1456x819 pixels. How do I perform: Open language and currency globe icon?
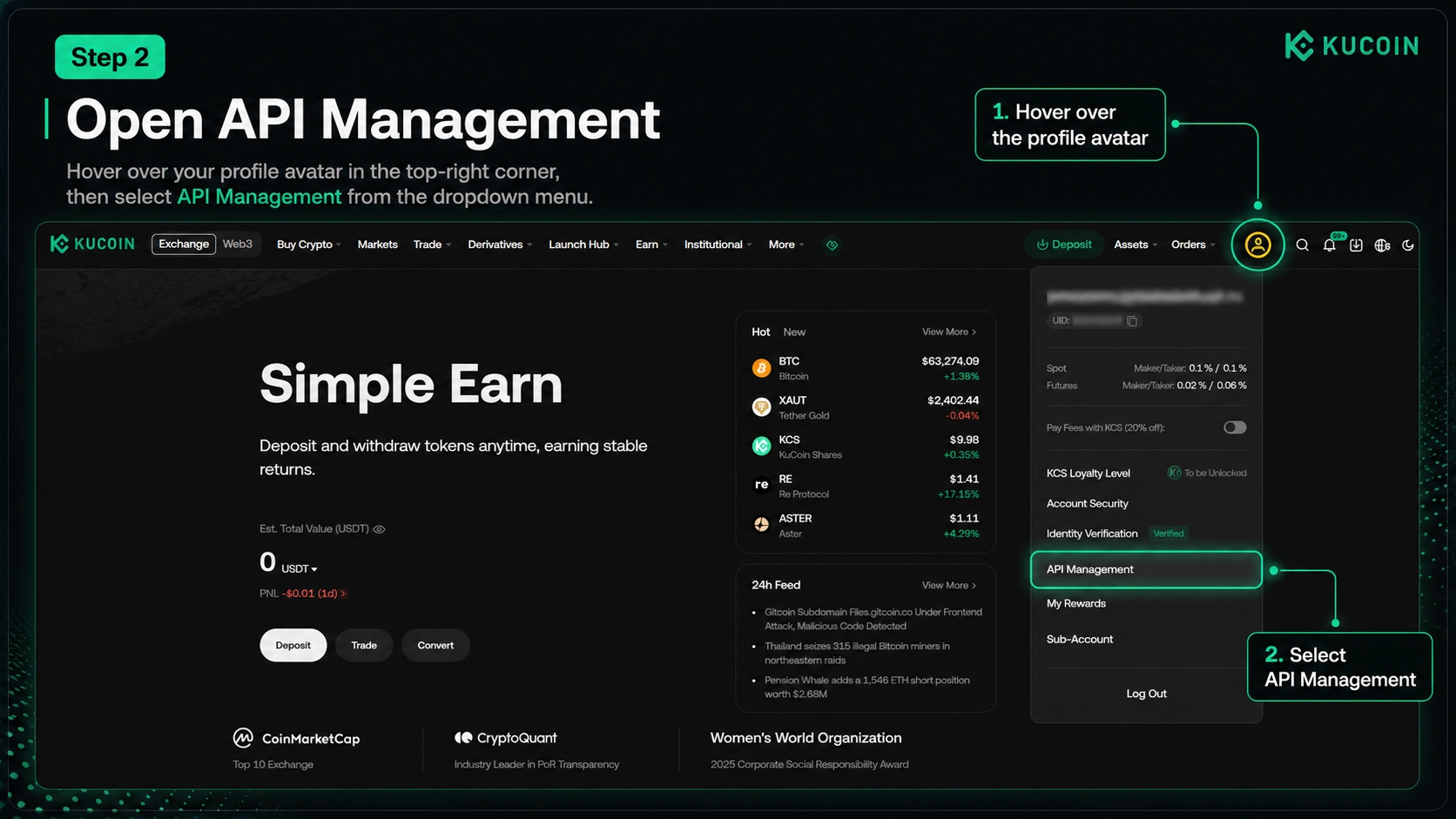(x=1382, y=245)
